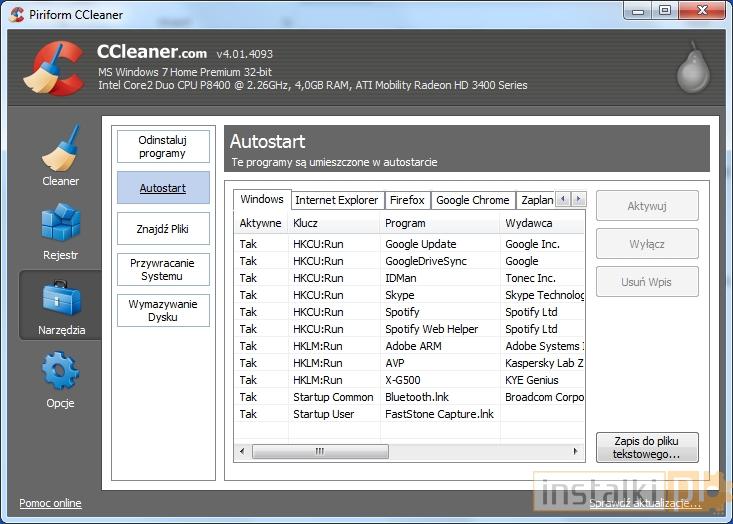
Task: Sort by Wydawca column header
Action: coord(542,223)
